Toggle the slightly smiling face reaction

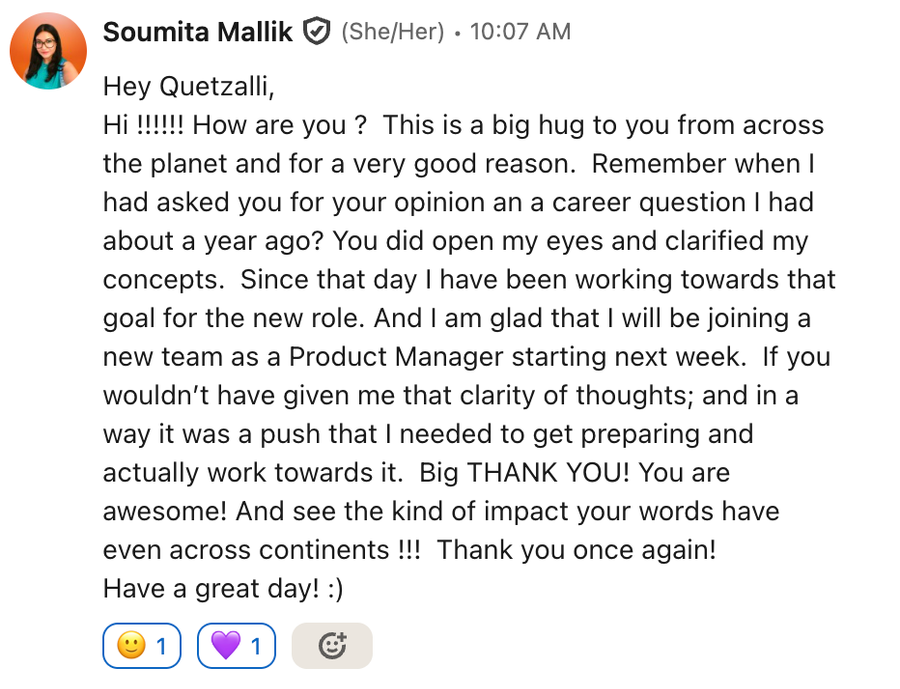[142, 646]
